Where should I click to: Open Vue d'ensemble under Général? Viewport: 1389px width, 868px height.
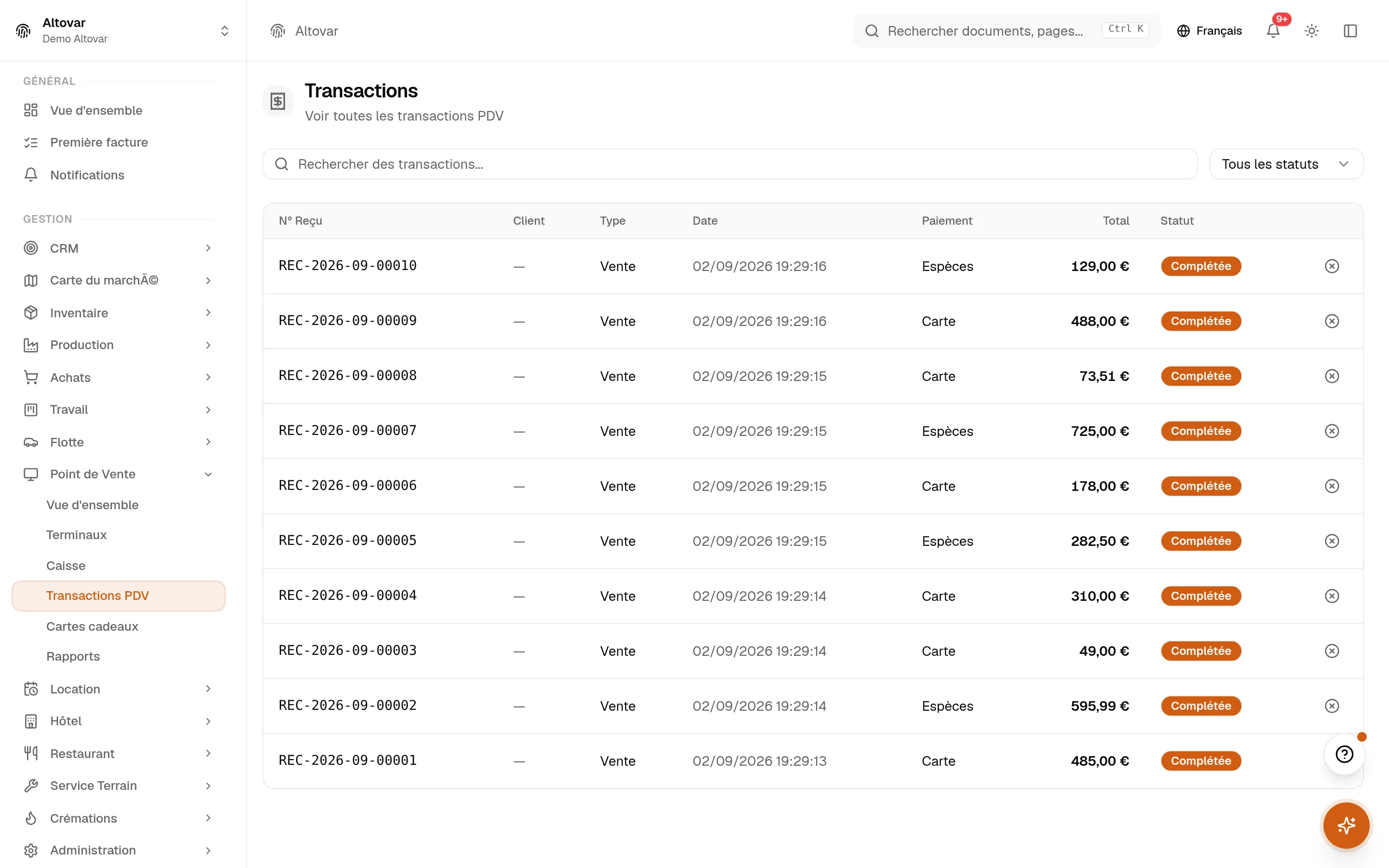(x=118, y=110)
